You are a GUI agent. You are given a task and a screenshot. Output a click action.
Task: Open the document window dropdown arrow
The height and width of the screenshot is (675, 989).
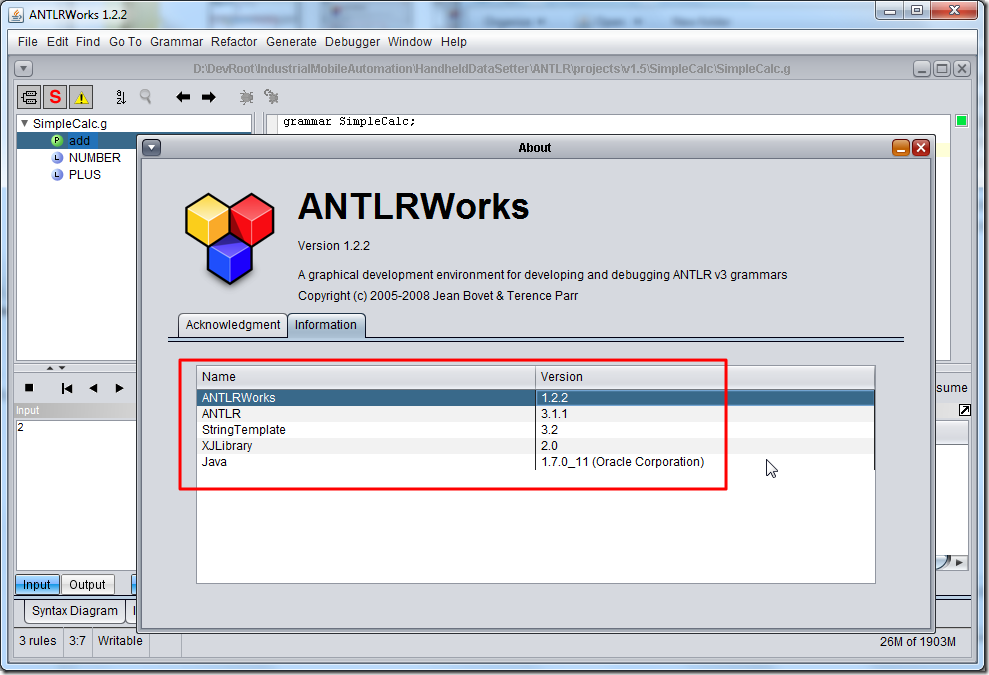click(23, 69)
